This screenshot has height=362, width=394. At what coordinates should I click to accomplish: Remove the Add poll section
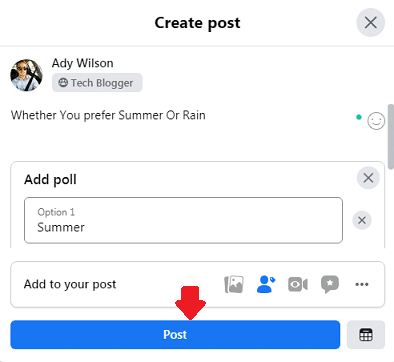click(x=368, y=178)
